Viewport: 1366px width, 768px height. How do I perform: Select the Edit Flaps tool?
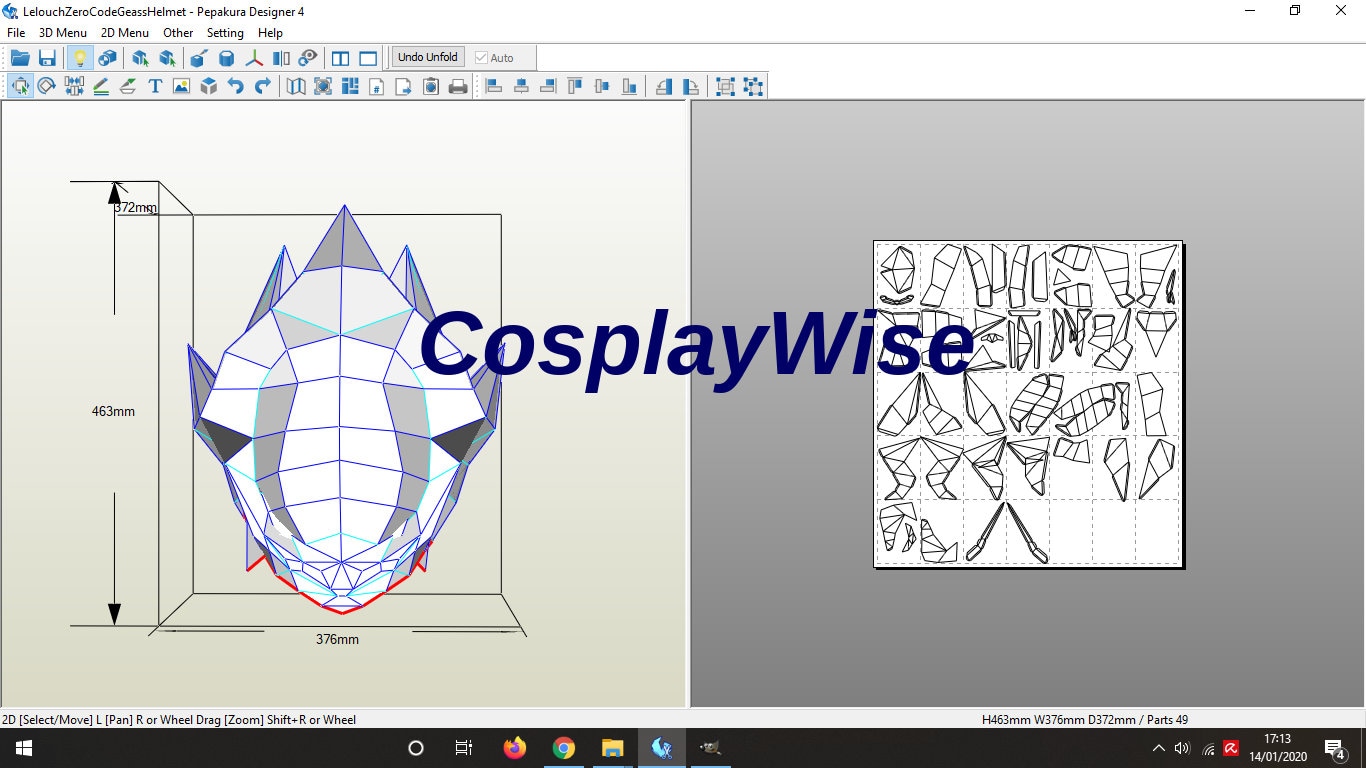(128, 86)
